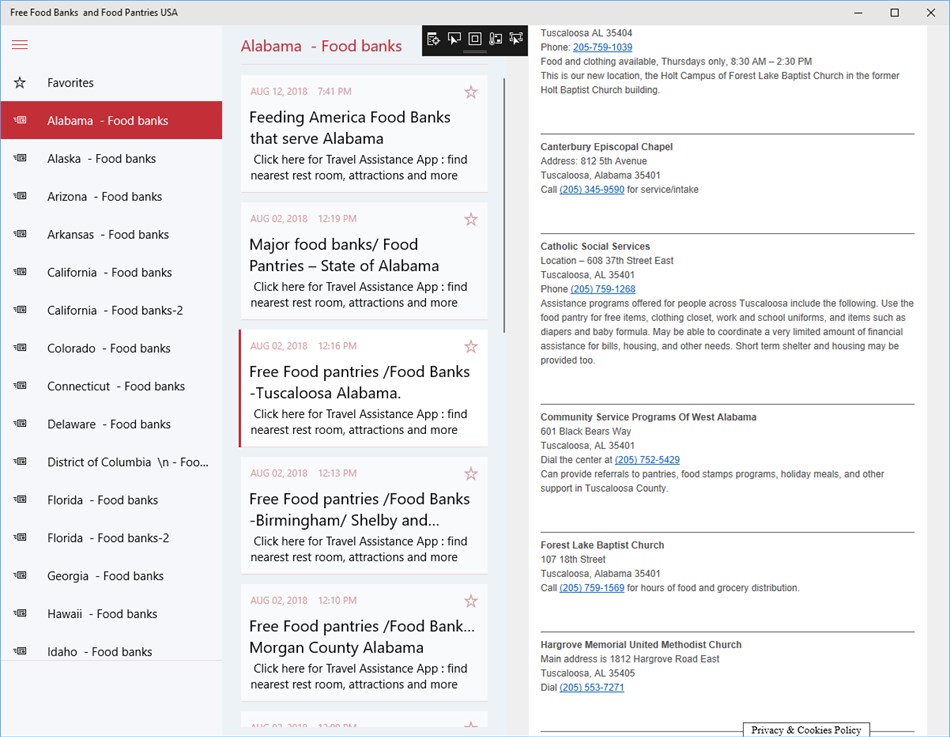Click the AUG 12, 2018 7:41 PM date
This screenshot has height=737, width=950.
[x=301, y=92]
